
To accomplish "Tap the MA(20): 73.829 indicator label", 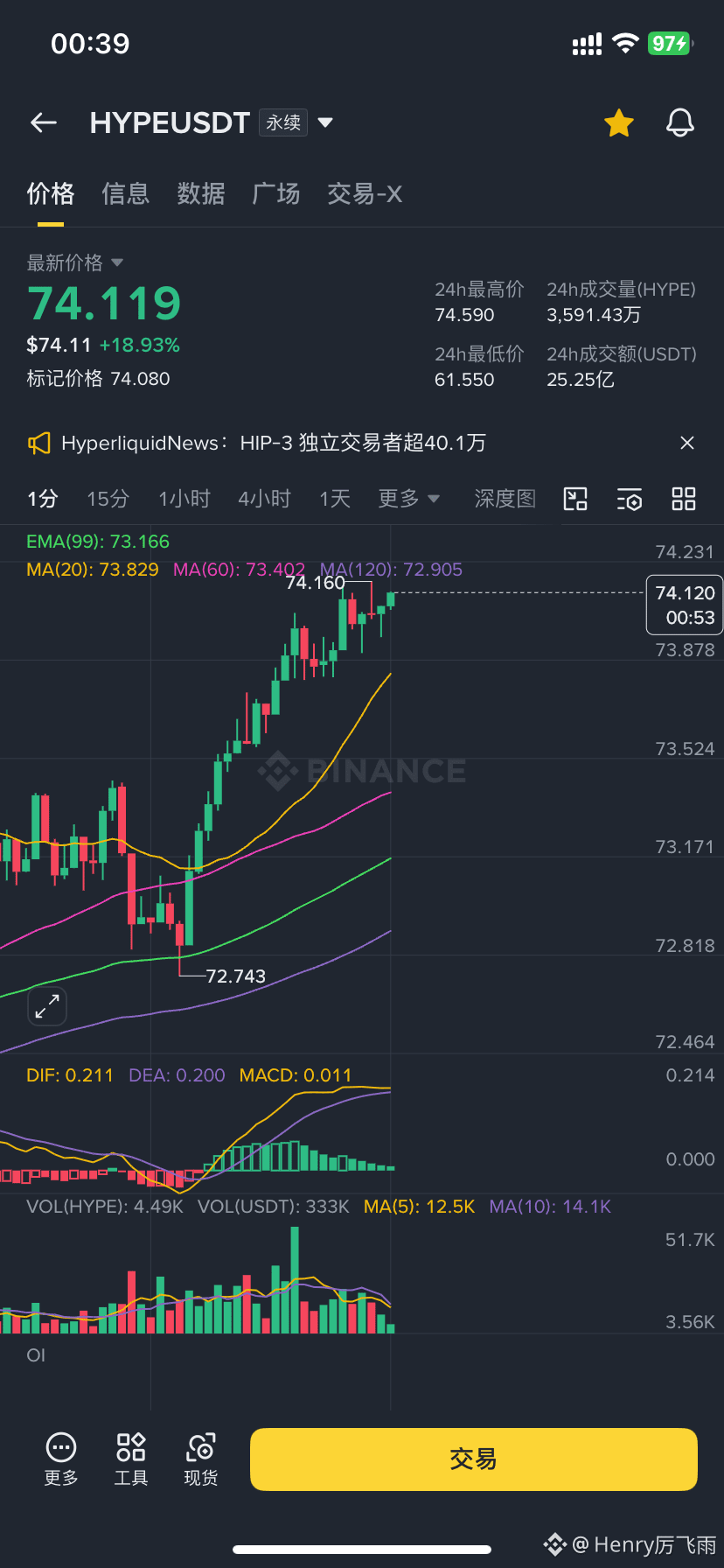I will 93,570.
